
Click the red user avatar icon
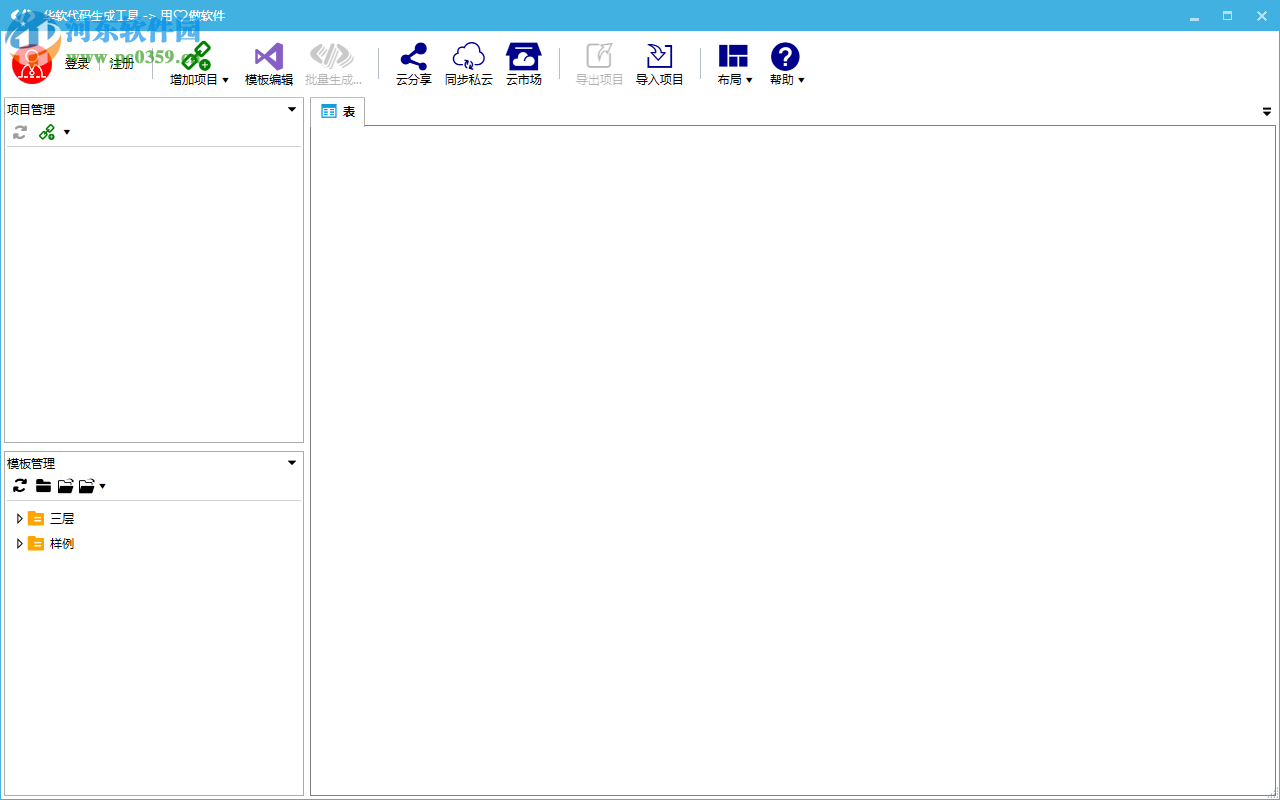(x=31, y=64)
